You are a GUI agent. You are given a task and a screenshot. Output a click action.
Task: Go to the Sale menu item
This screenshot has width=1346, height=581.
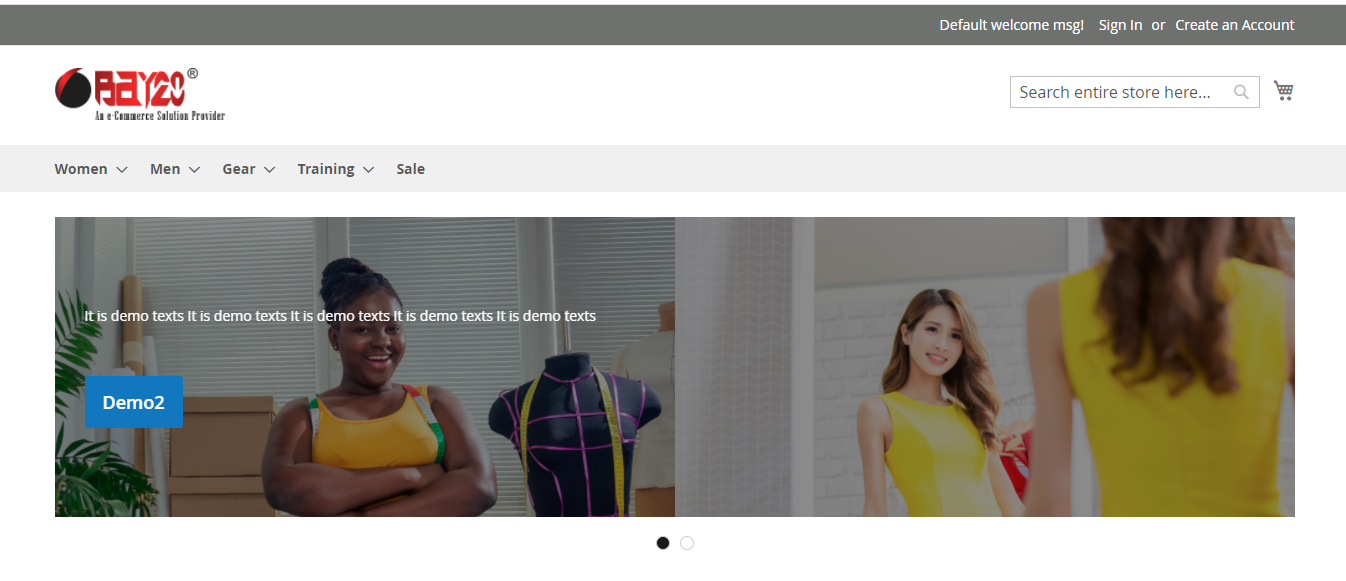[410, 169]
